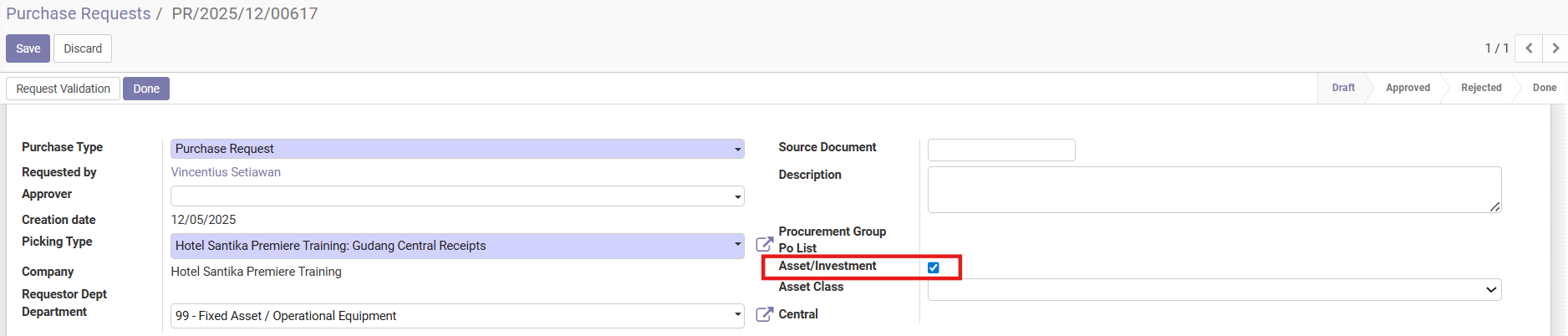The image size is (1568, 336).
Task: Open external link icon beside Department field
Action: (764, 314)
